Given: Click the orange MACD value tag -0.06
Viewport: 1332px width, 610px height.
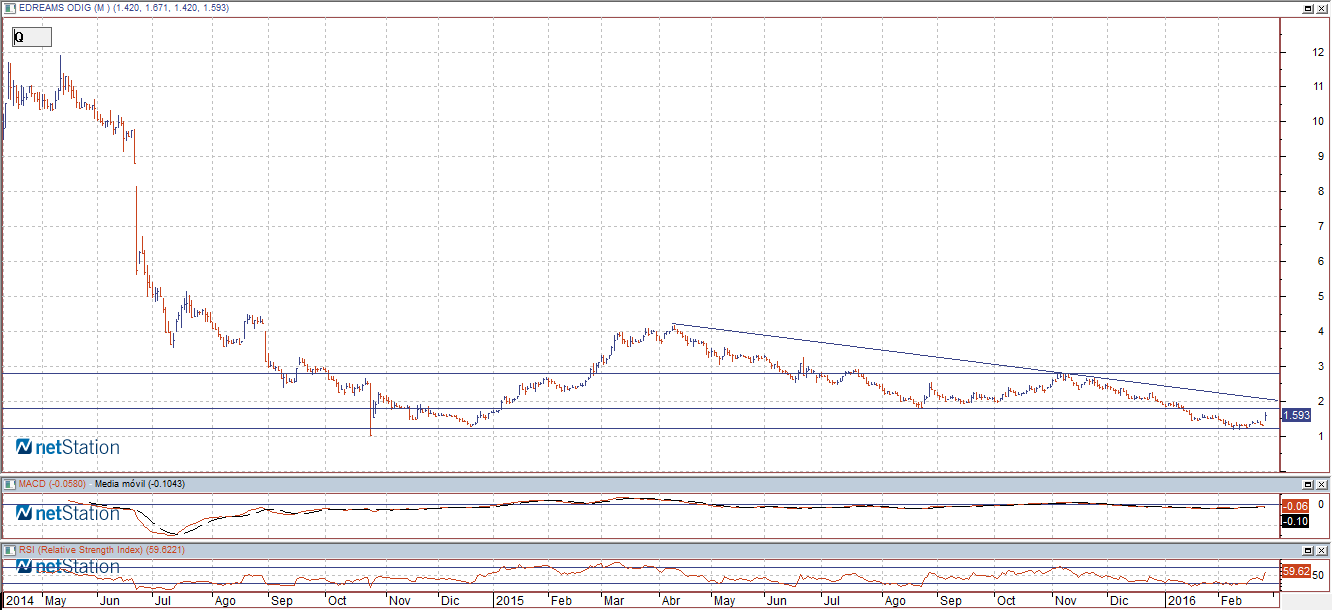Looking at the screenshot, I should point(1296,506).
